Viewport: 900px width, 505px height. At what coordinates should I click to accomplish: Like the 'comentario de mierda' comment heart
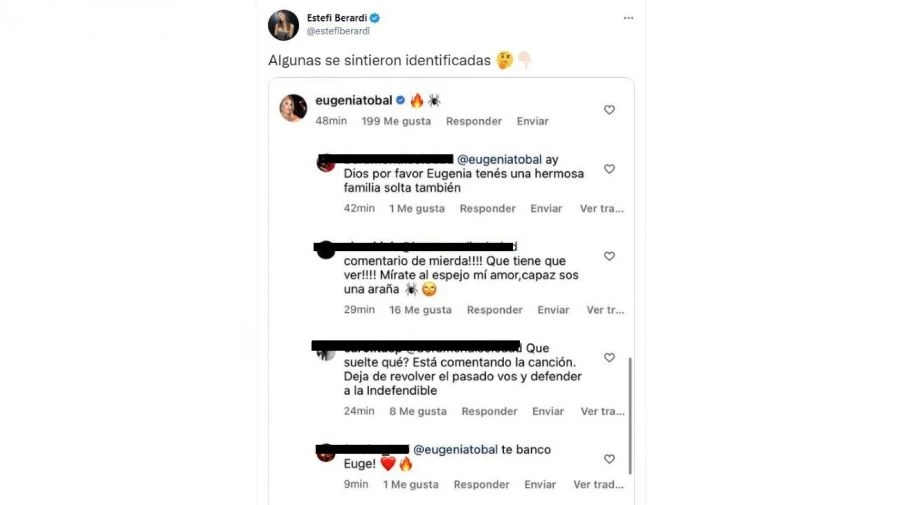point(610,256)
